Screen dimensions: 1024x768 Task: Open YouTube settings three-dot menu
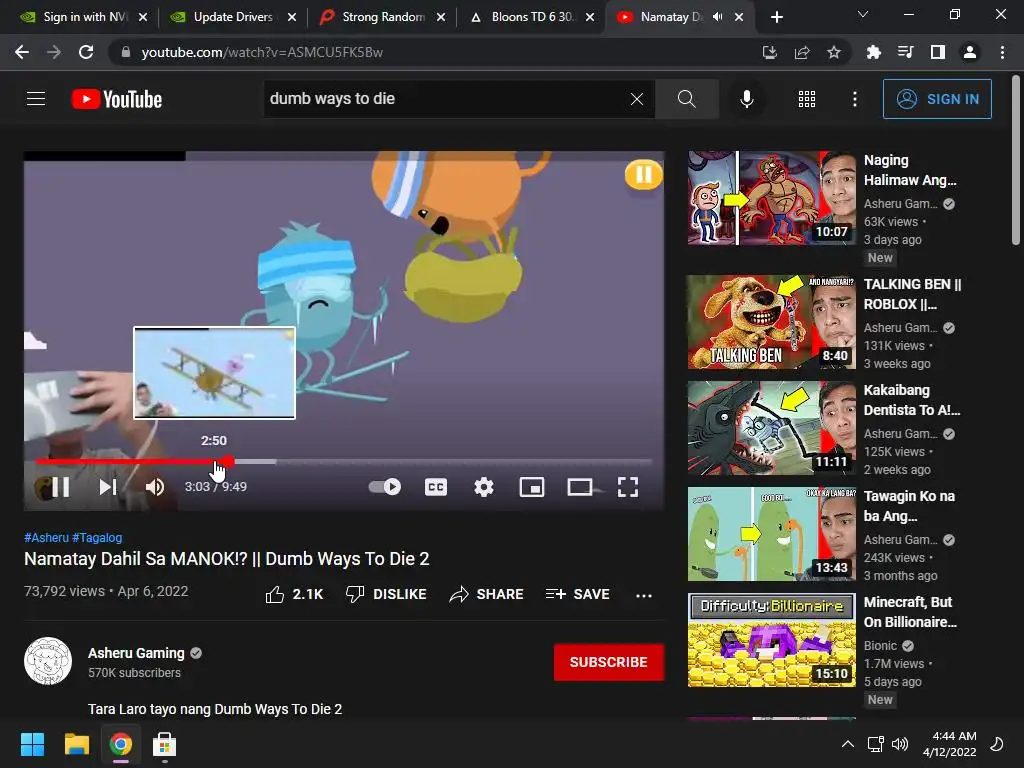[854, 99]
